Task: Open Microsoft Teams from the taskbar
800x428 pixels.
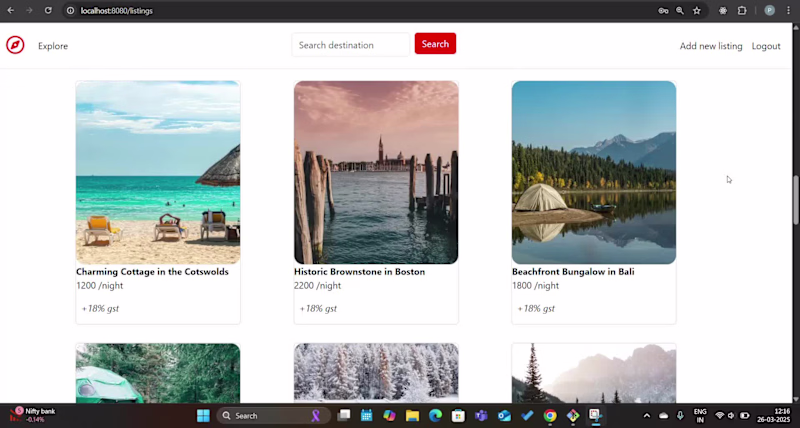Action: tap(481, 416)
